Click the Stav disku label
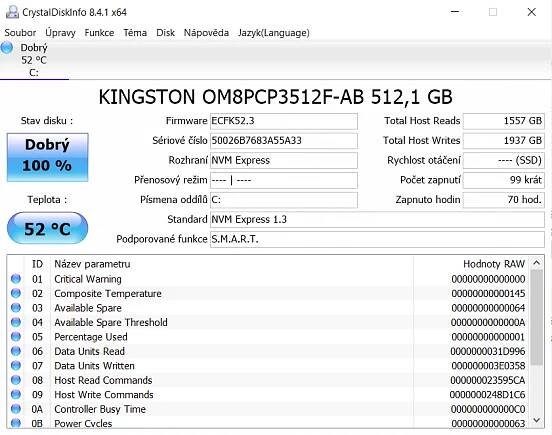Image resolution: width=552 pixels, height=435 pixels. pyautogui.click(x=47, y=121)
